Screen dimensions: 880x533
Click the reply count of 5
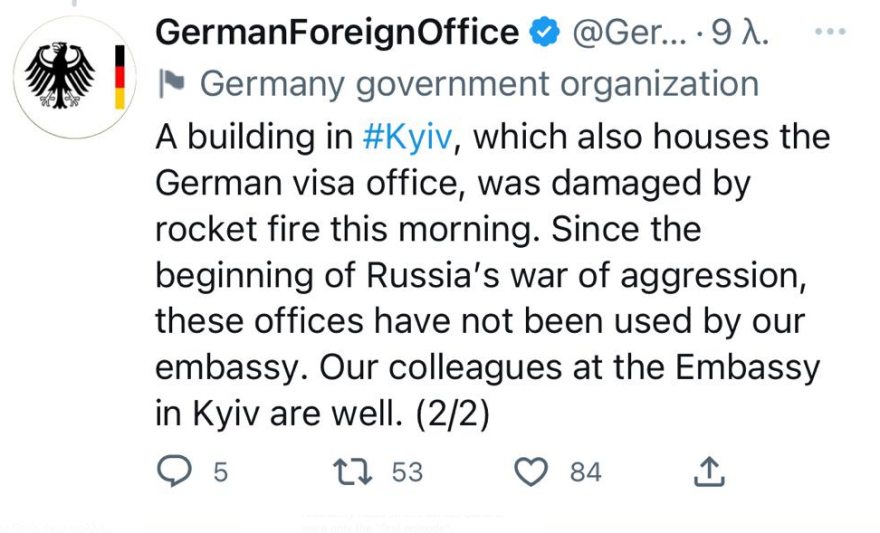220,472
